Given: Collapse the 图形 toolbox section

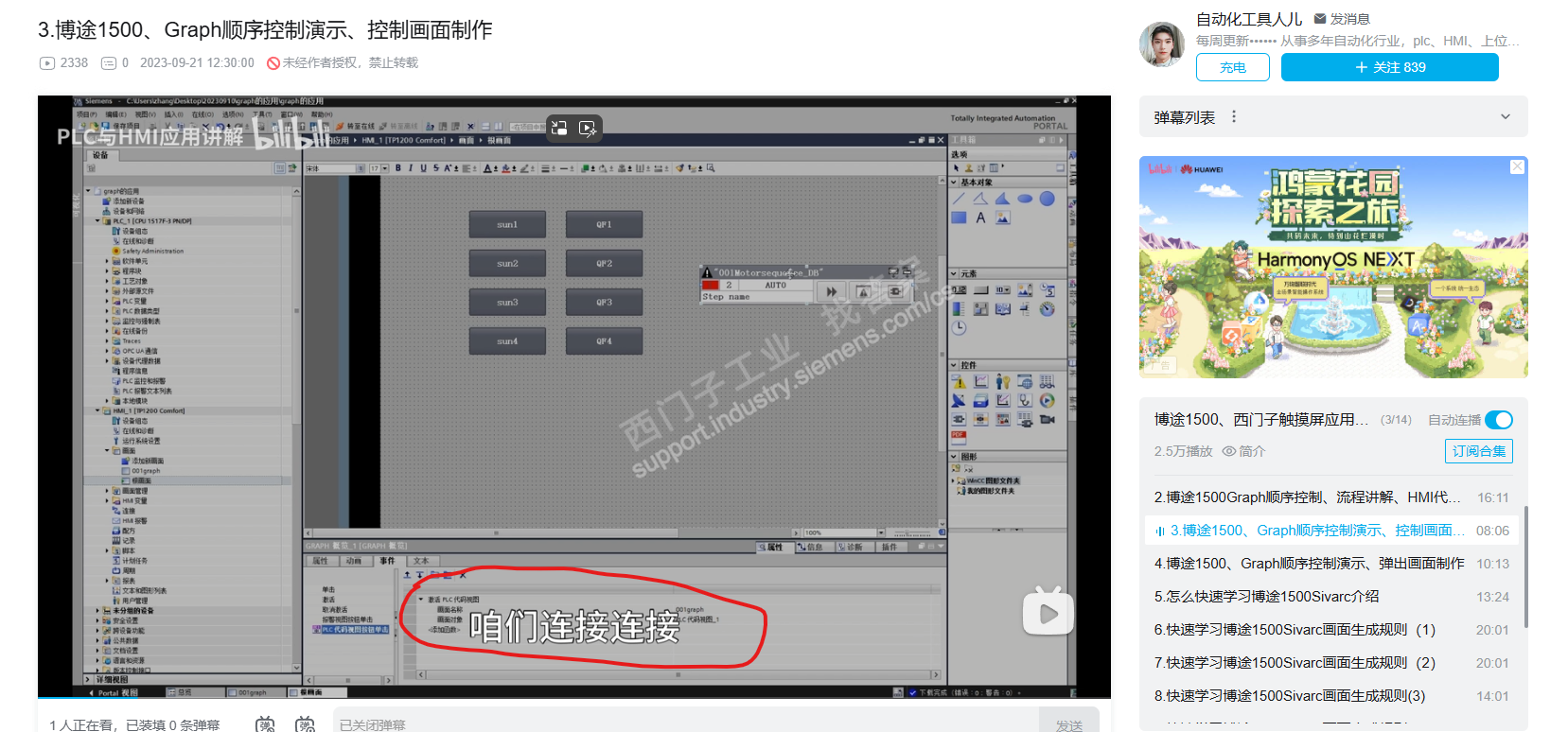Looking at the screenshot, I should 954,457.
